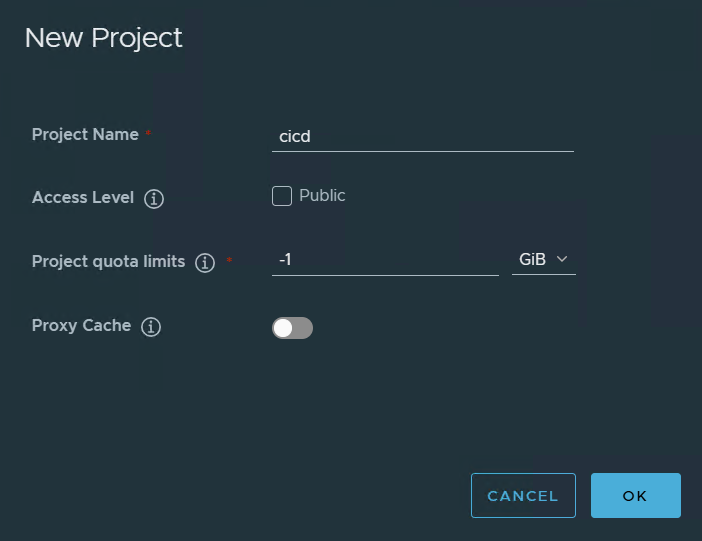
Task: Click the Project quota limits label
Action: [x=108, y=262]
